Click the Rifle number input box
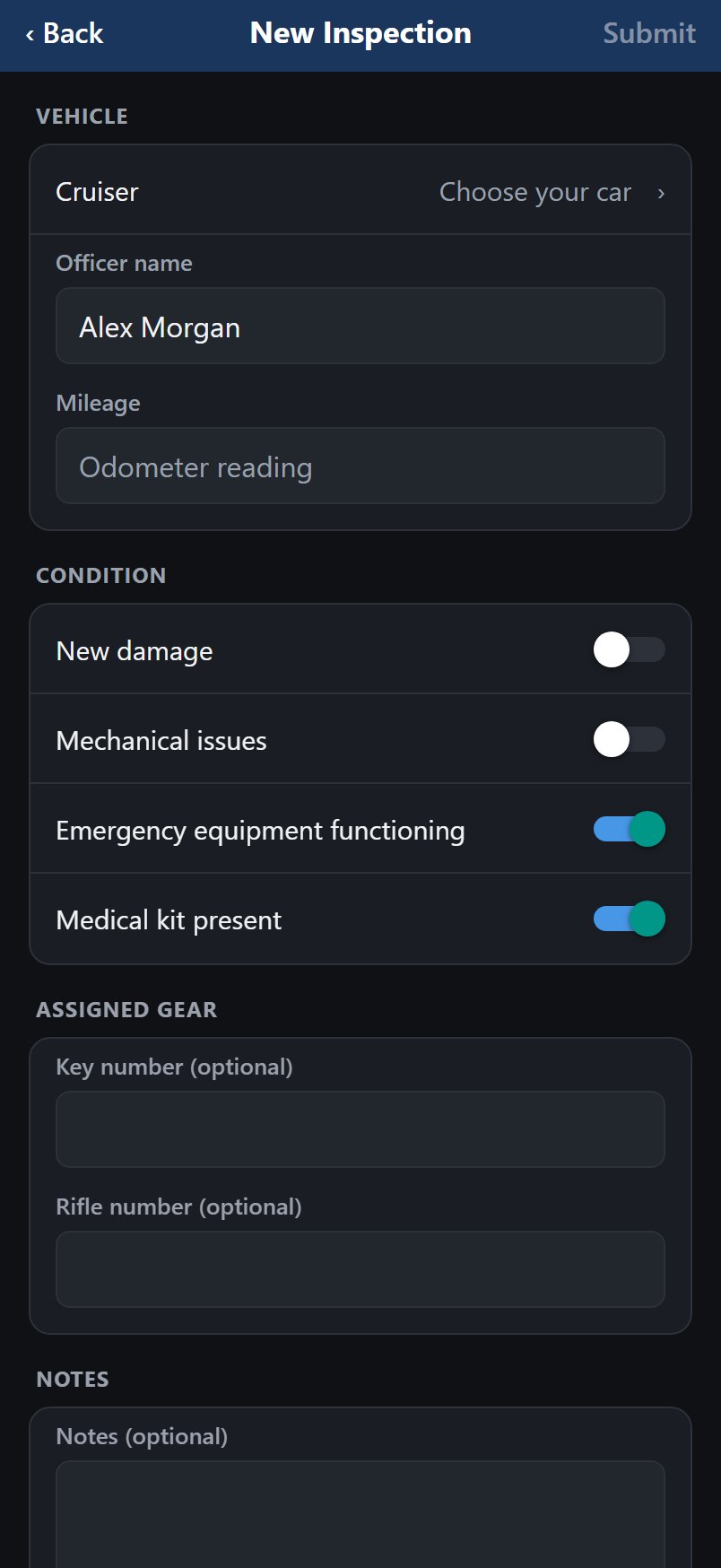The image size is (721, 1568). coord(360,1269)
